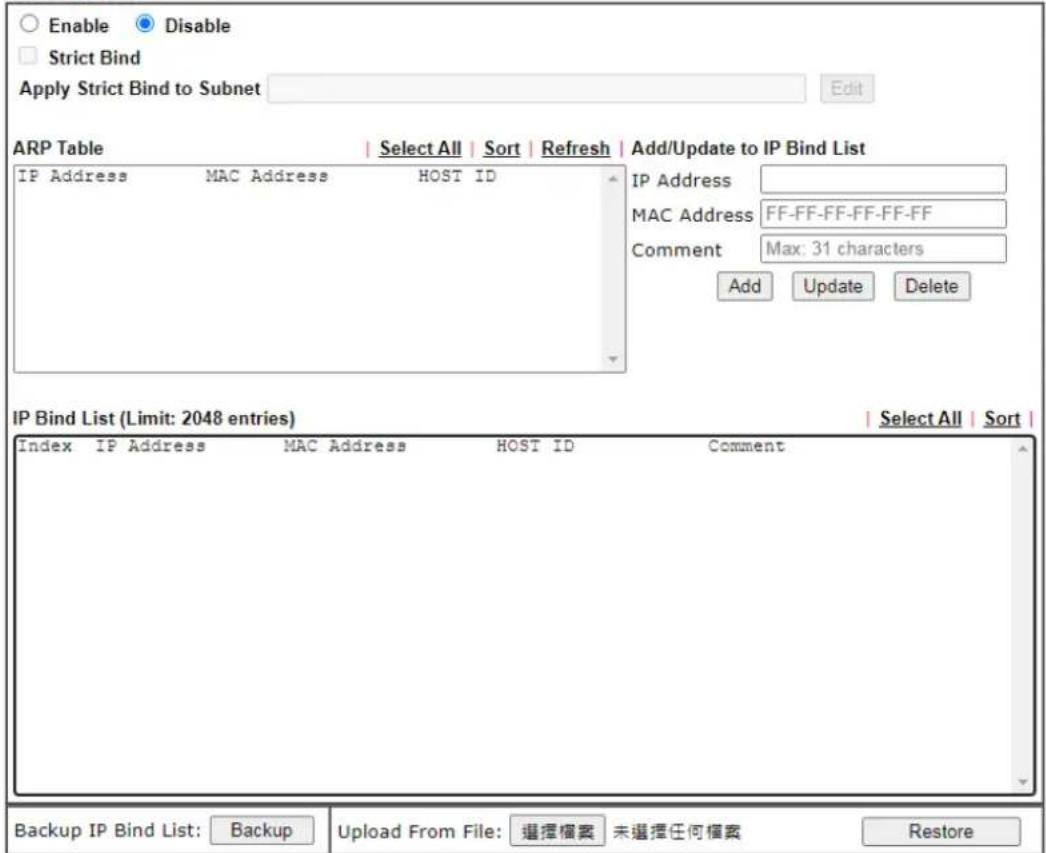Viewport: 1046px width, 853px height.
Task: Click ARP Table scrollbar up arrow
Action: (x=612, y=178)
